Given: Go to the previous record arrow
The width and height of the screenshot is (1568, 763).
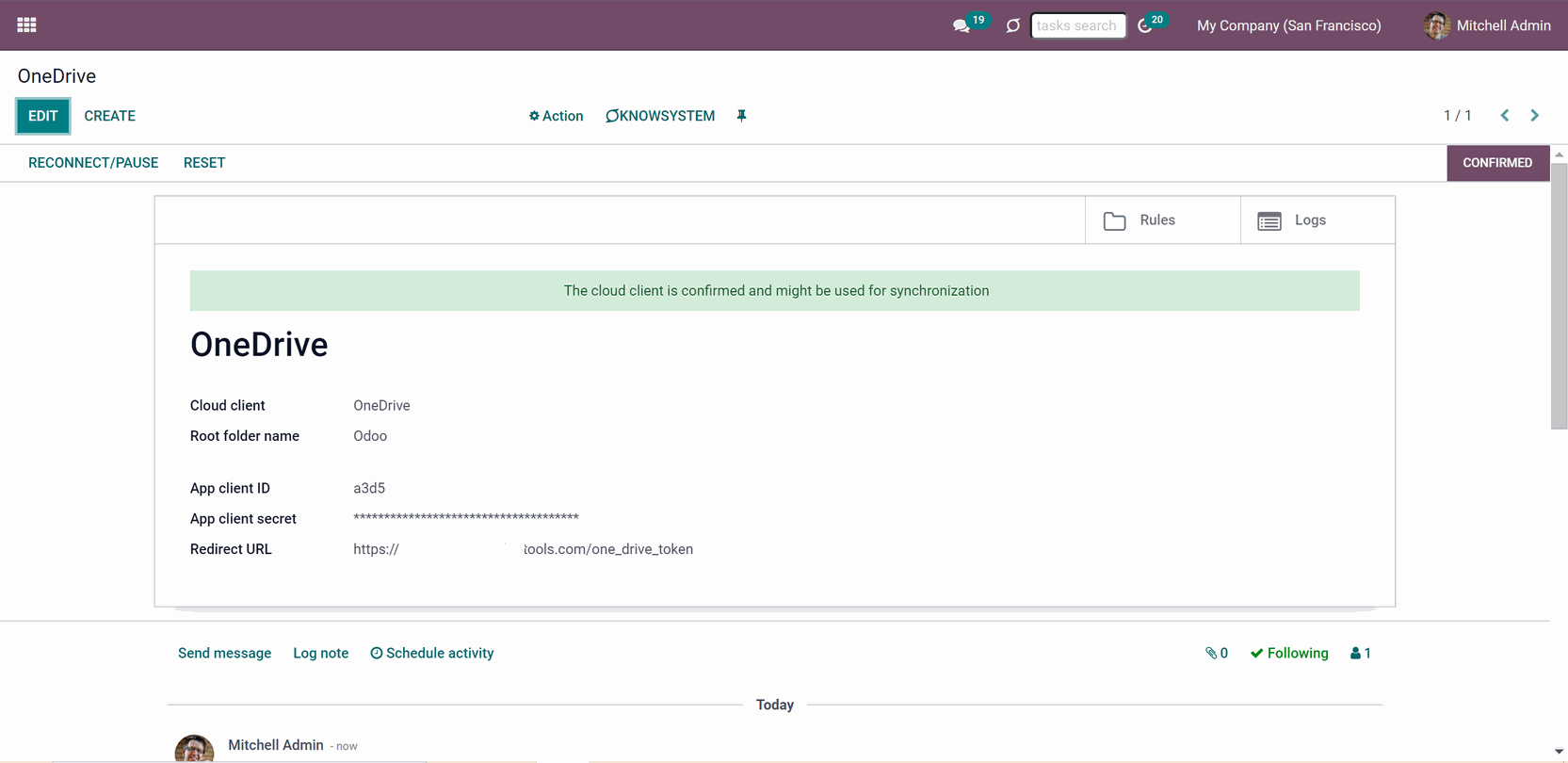Looking at the screenshot, I should 1505,115.
